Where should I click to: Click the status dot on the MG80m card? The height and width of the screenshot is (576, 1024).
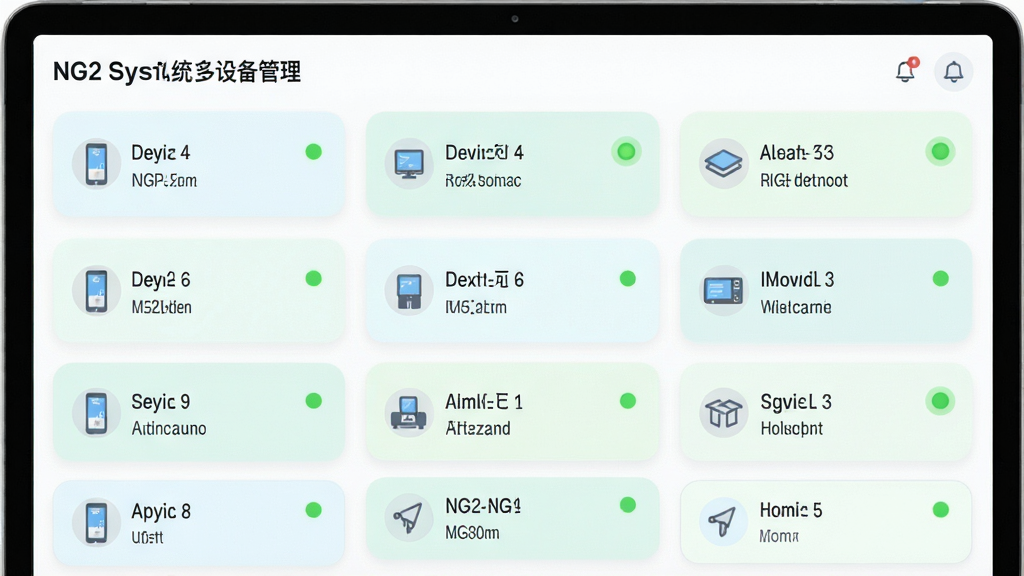tap(628, 504)
